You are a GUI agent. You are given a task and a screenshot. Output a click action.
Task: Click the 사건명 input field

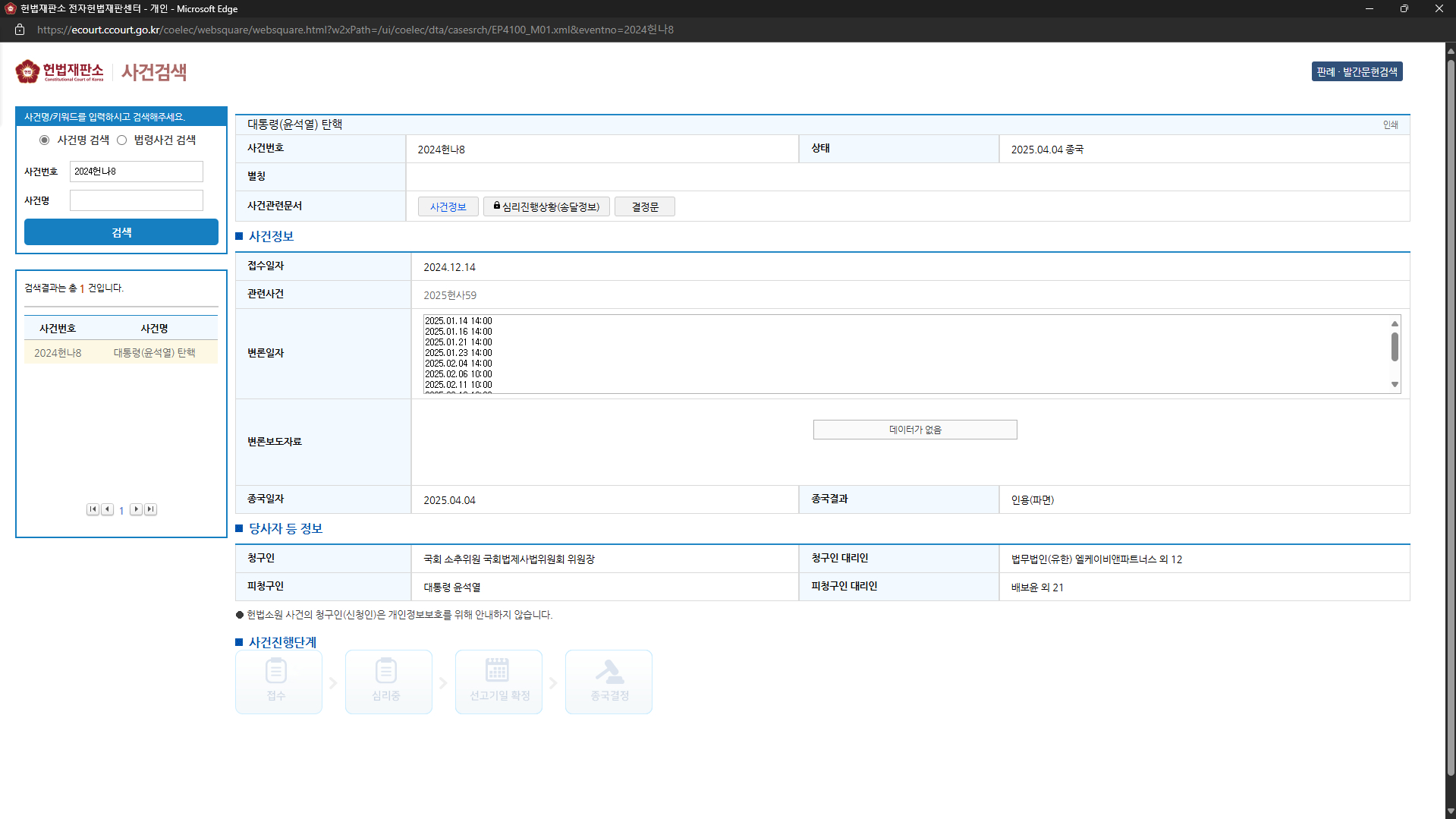pyautogui.click(x=137, y=200)
